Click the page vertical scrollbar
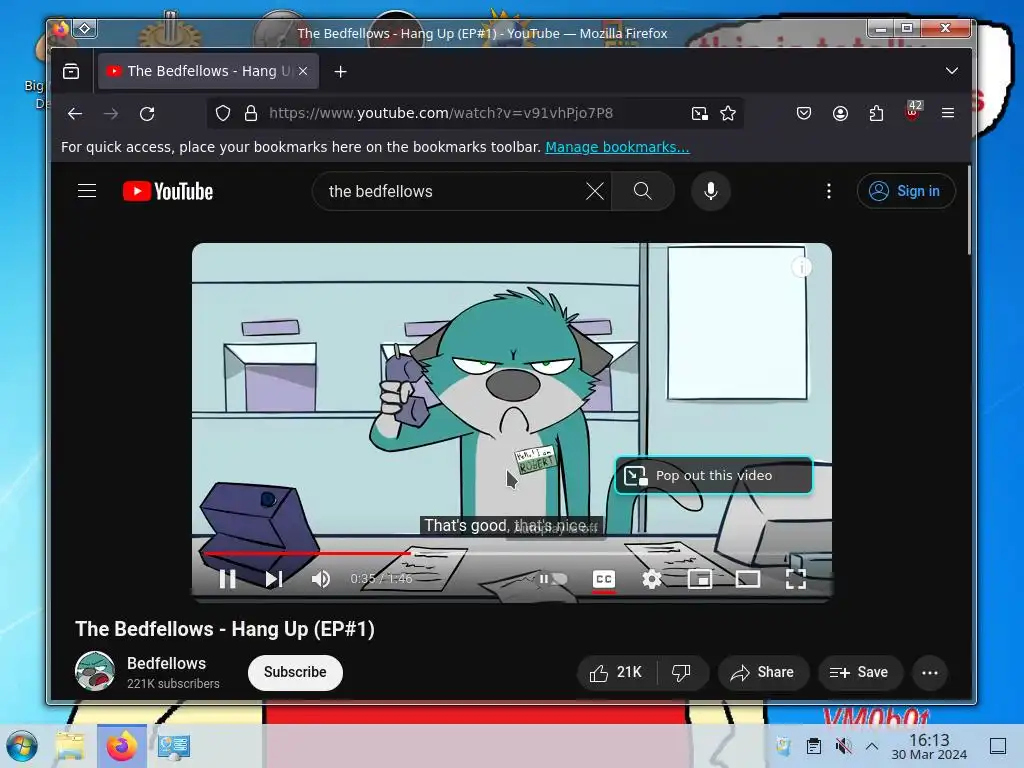 [x=969, y=210]
